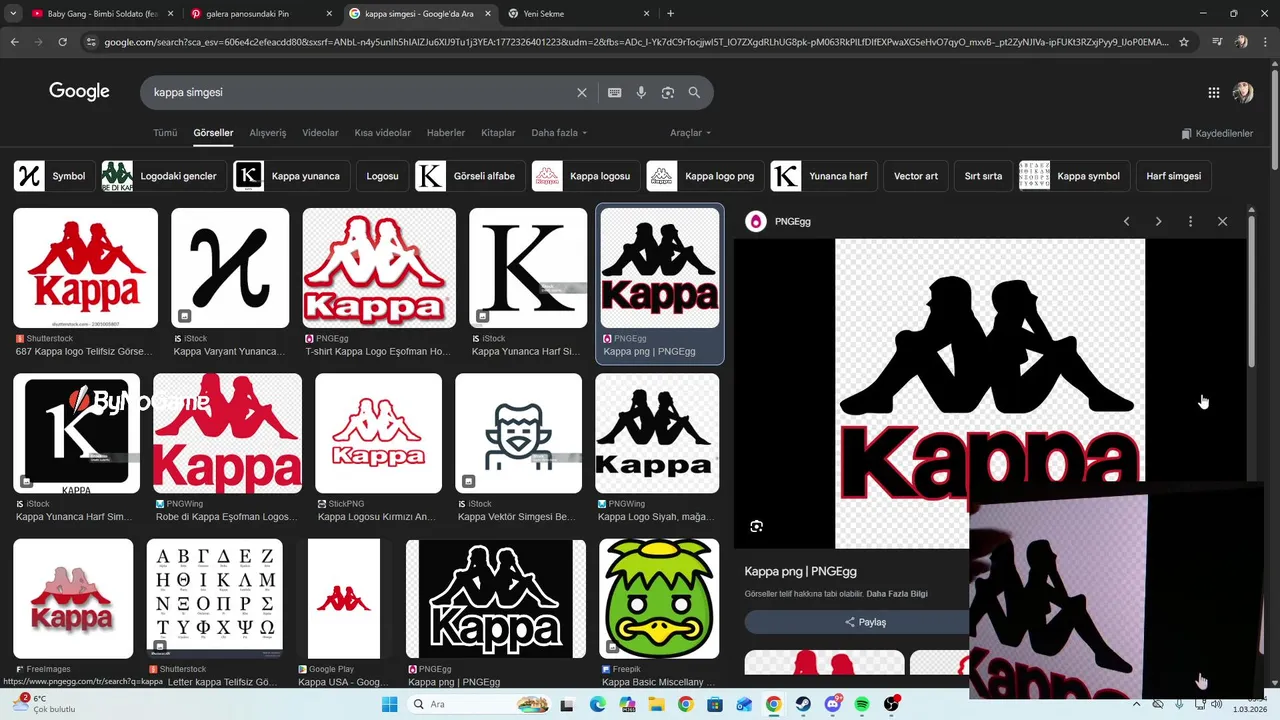Open the Google account profile picture
Screen dimensions: 1280x720
click(1243, 92)
